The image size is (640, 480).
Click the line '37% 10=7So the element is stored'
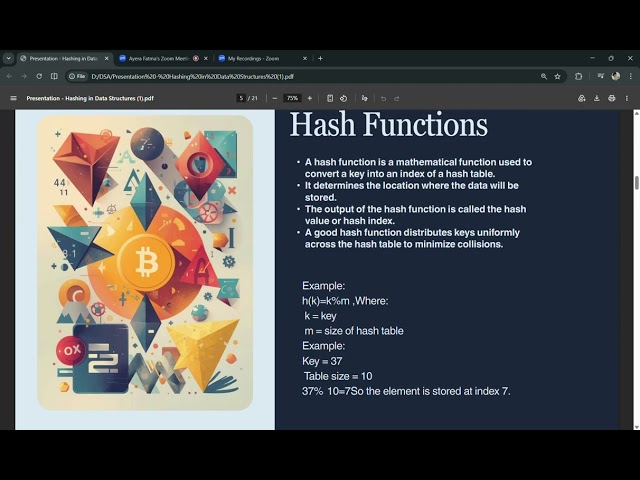406,391
